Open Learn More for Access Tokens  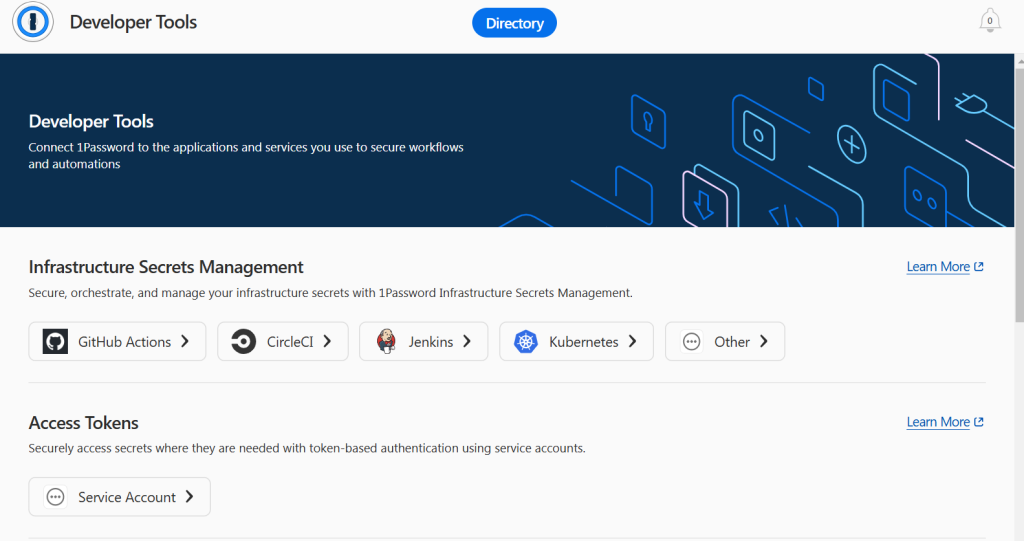point(944,422)
